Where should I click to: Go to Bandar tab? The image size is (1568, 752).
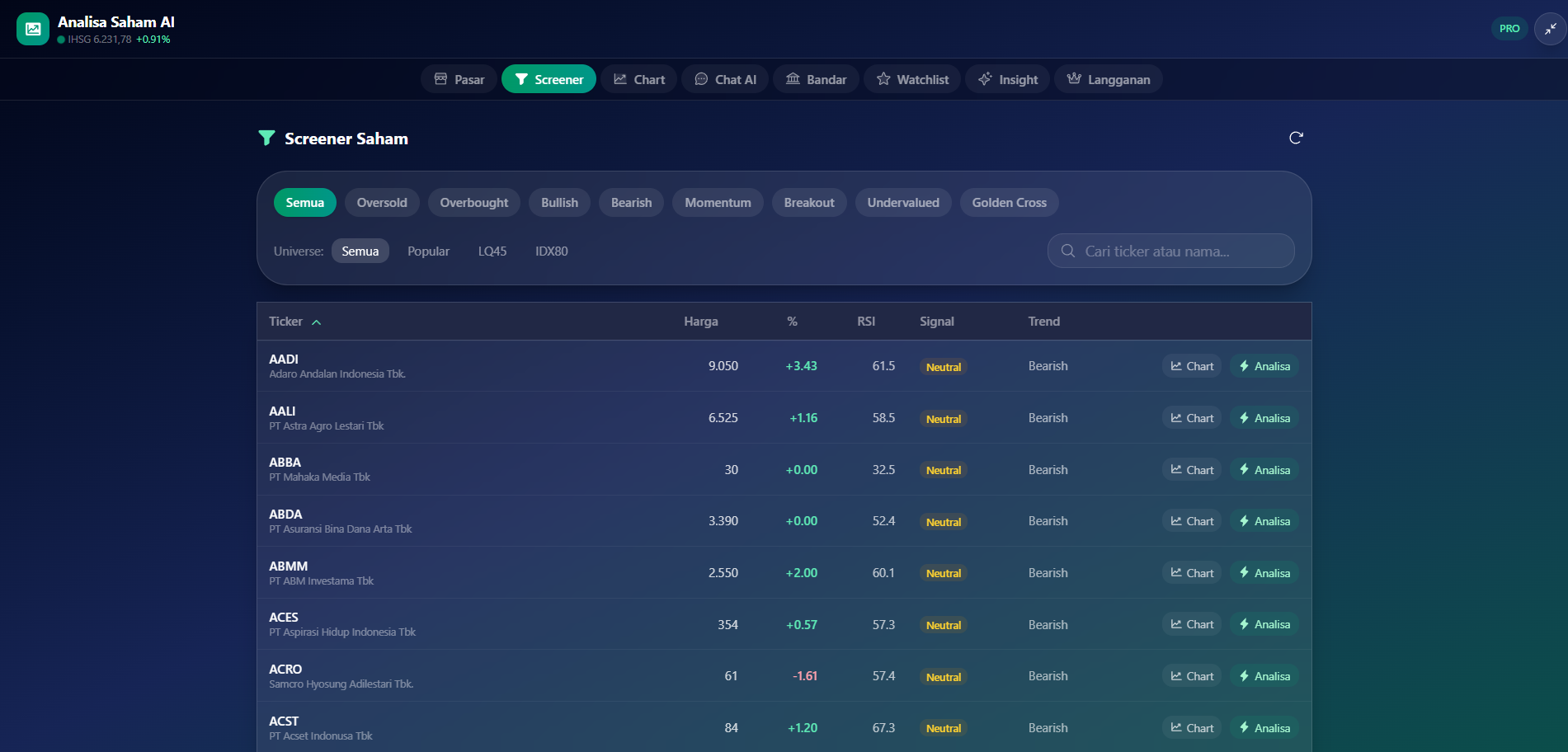coord(816,79)
